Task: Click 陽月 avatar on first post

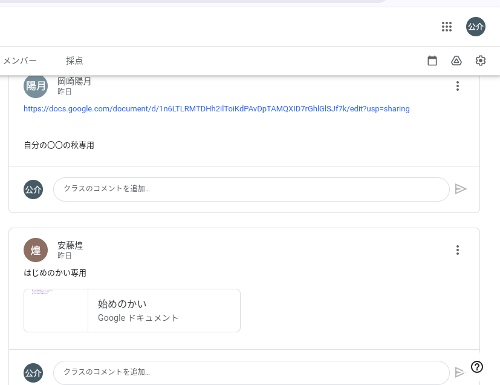Action: [36, 86]
